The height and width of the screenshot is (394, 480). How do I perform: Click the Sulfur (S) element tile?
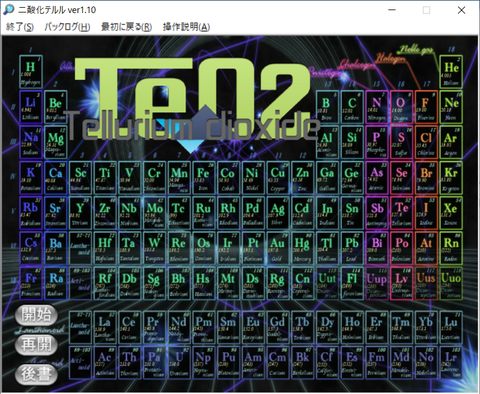(401, 142)
